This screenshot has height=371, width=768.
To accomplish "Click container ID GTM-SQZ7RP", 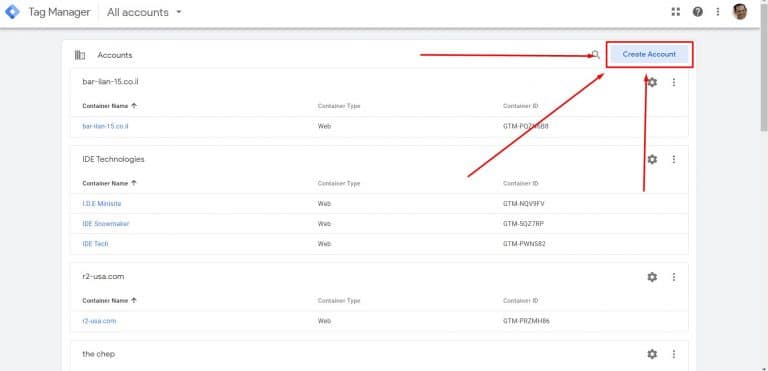I will (x=524, y=223).
